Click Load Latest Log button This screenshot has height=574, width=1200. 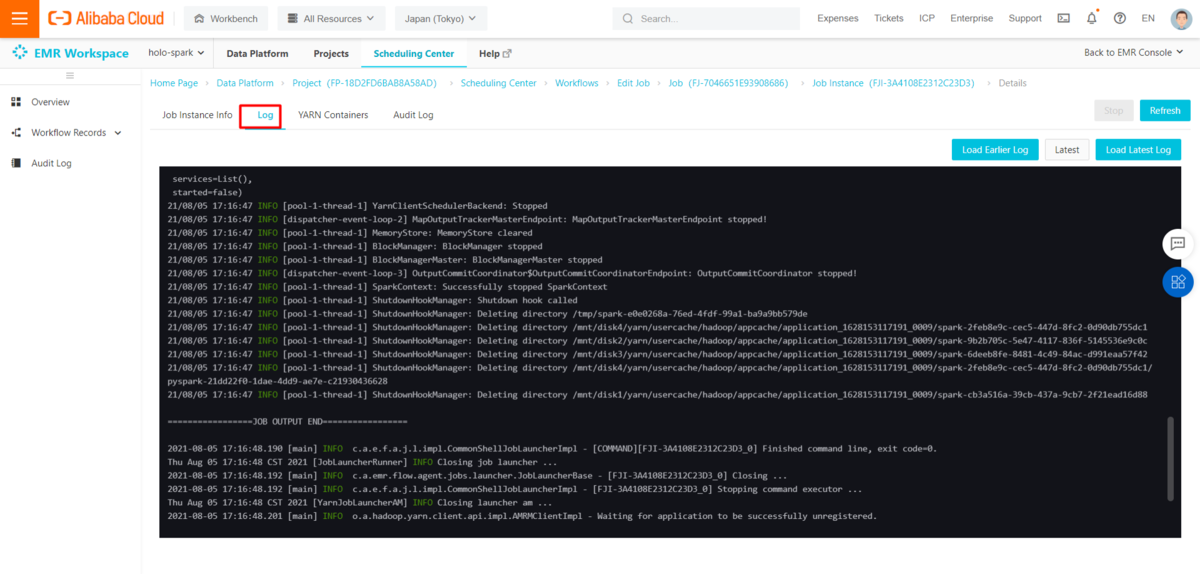tap(1138, 149)
